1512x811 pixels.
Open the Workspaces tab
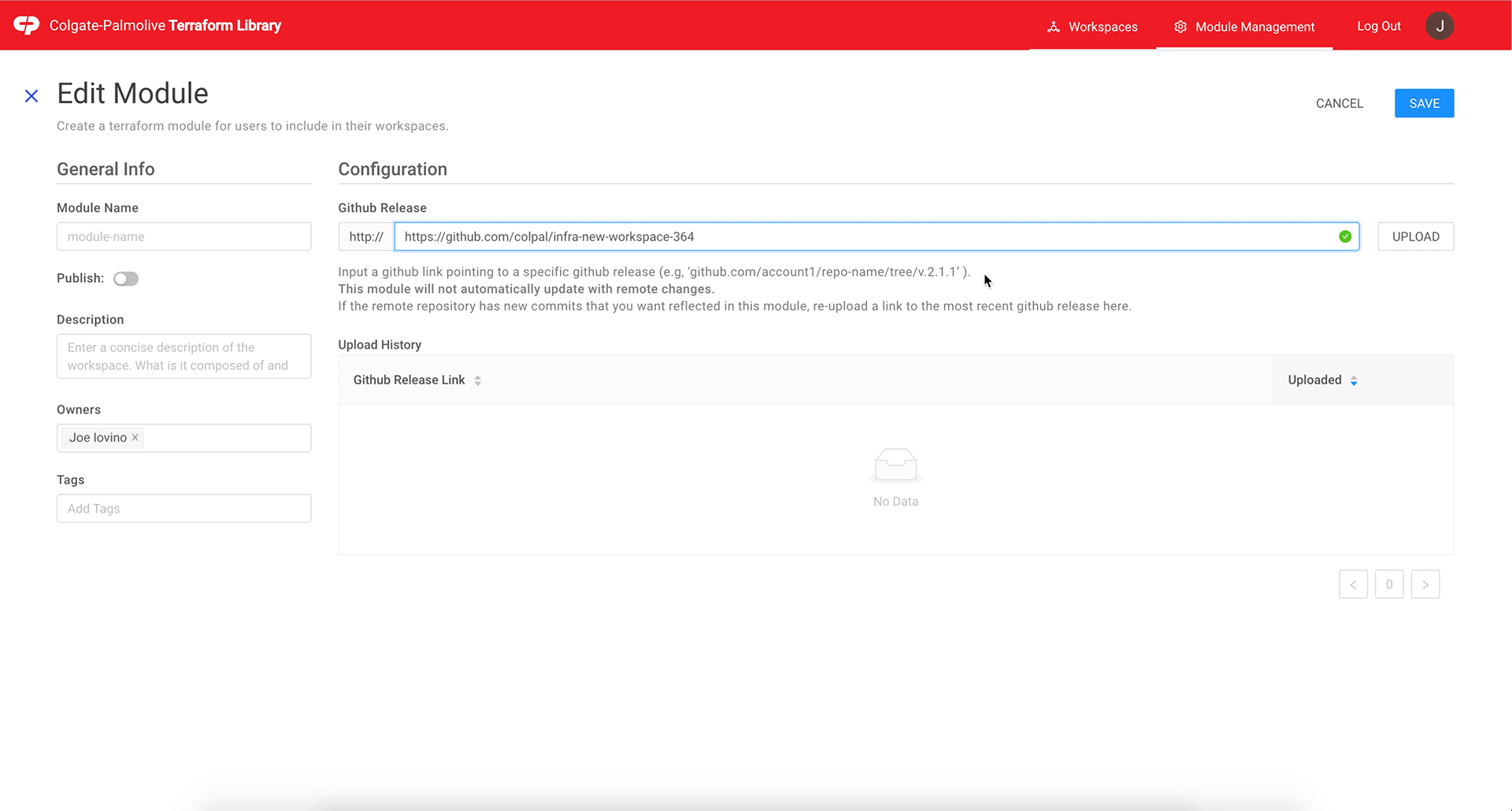pyautogui.click(x=1092, y=27)
